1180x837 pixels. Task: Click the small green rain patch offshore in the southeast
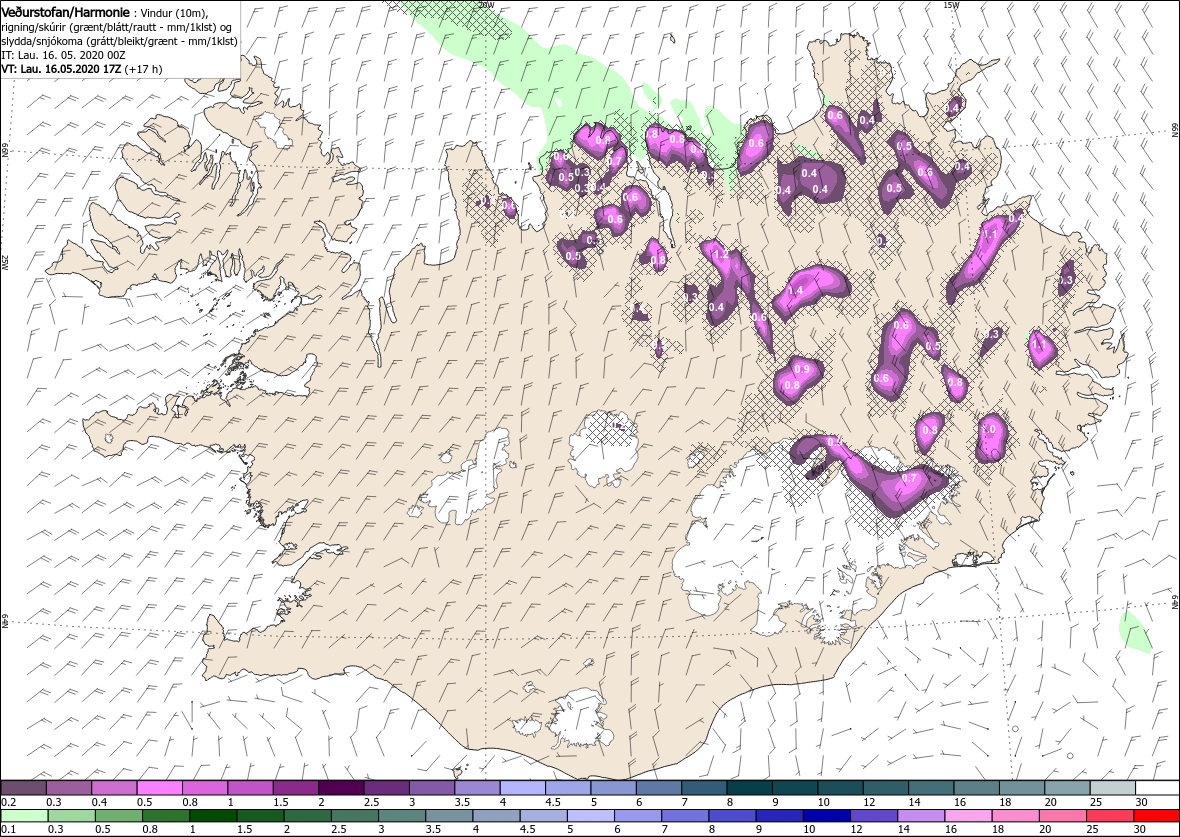click(1135, 632)
